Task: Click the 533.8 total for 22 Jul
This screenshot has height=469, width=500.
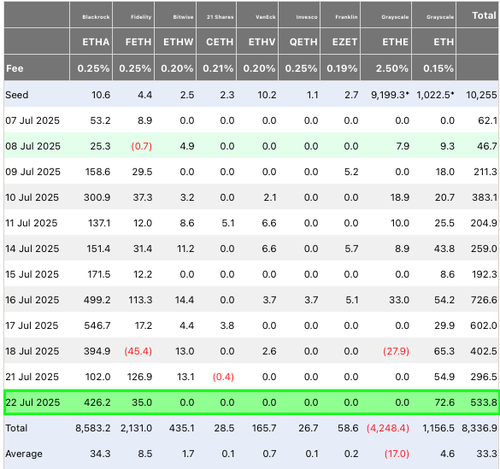Action: pyautogui.click(x=484, y=403)
